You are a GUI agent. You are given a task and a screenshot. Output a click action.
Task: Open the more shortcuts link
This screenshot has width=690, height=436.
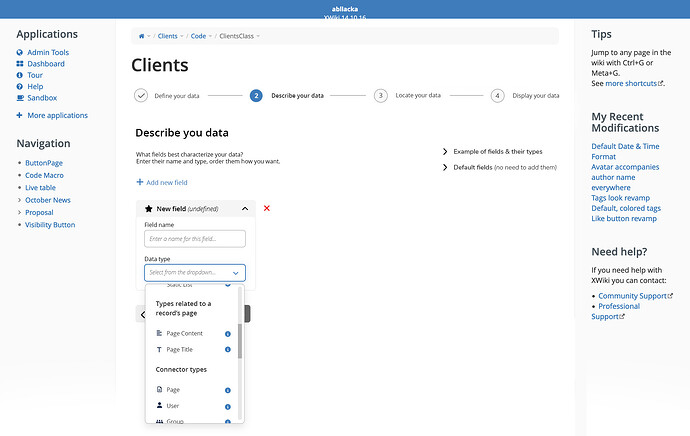tap(630, 83)
